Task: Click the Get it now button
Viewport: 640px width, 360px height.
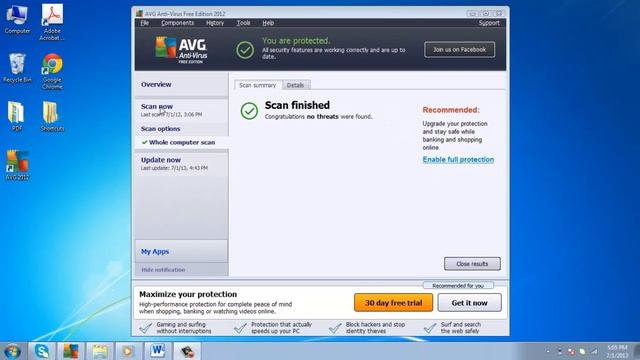Action: (x=469, y=303)
